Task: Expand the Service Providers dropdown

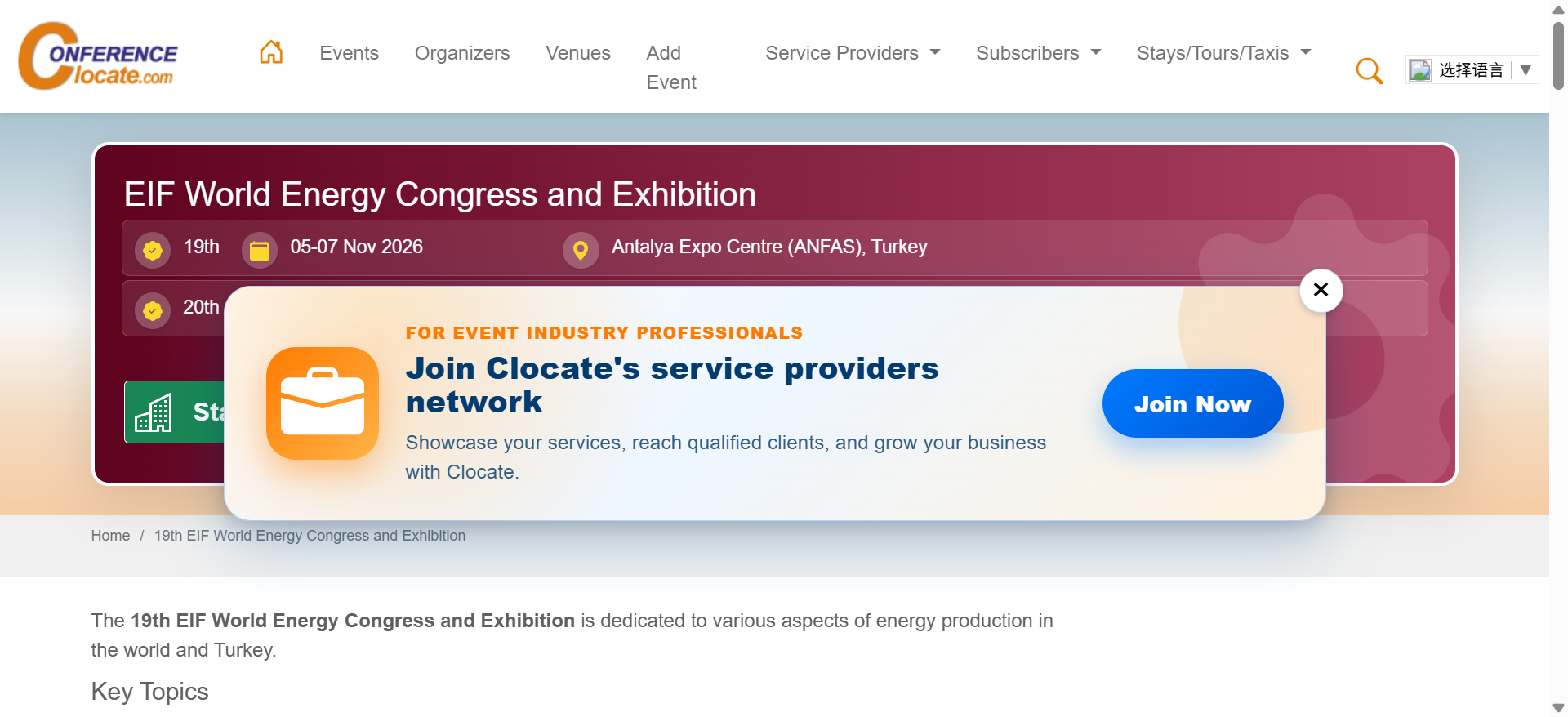Action: (853, 53)
